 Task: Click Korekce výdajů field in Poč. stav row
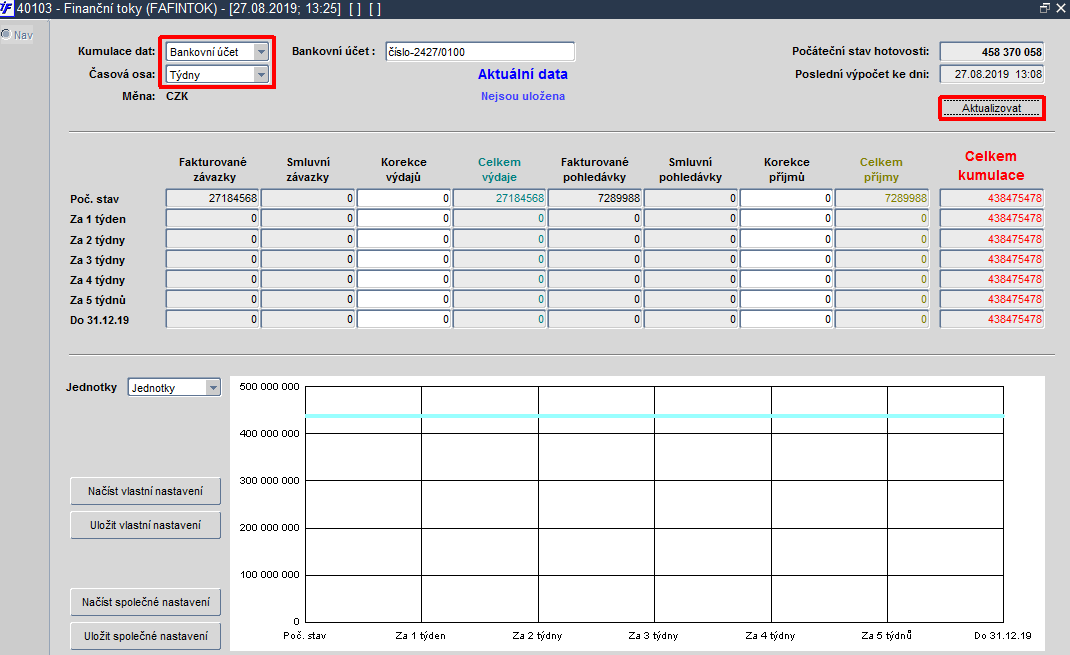click(403, 198)
